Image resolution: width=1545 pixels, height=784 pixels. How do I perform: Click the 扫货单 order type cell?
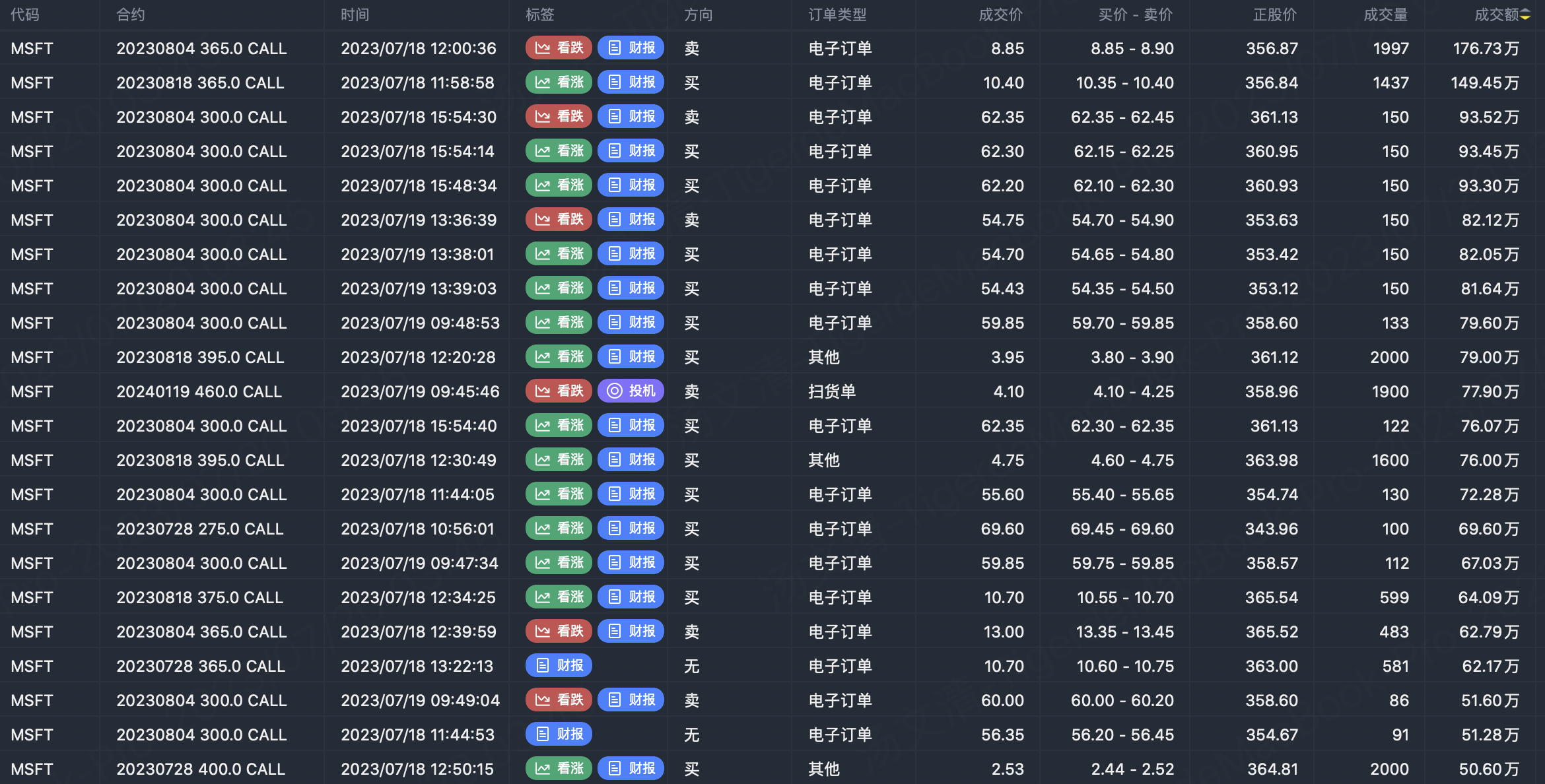832,391
